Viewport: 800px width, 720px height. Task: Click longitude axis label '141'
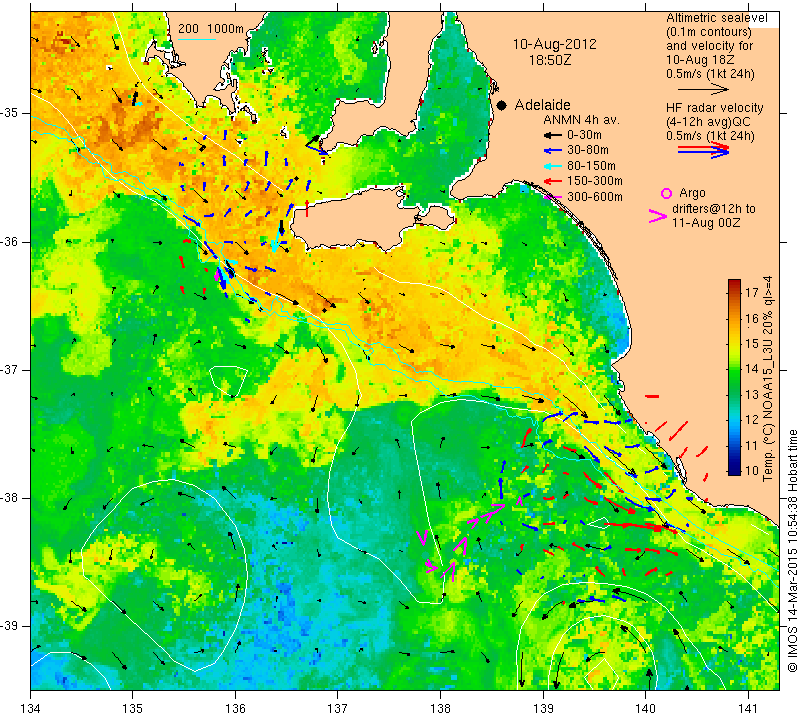(x=748, y=709)
